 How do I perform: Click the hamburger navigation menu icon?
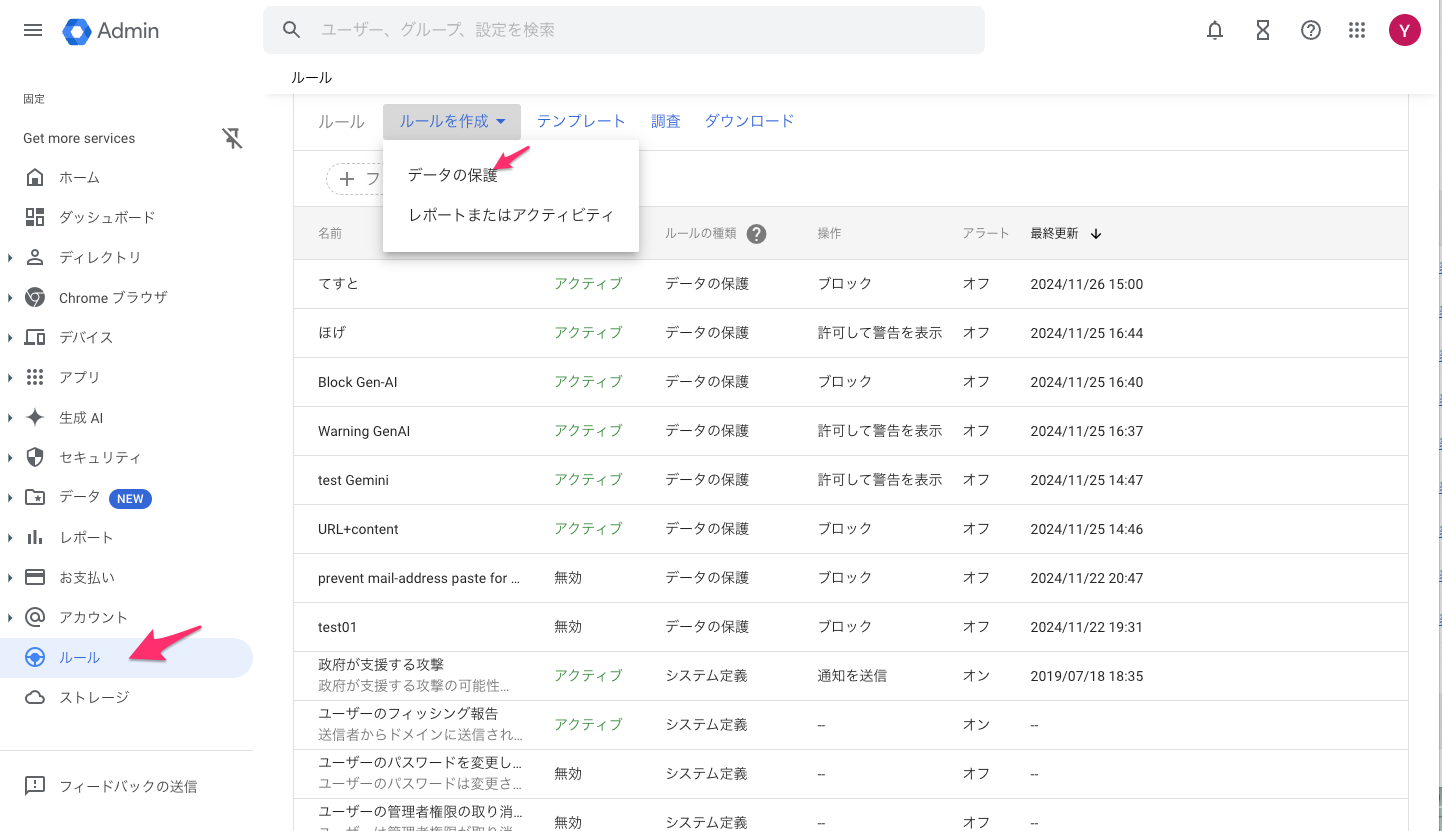click(32, 30)
